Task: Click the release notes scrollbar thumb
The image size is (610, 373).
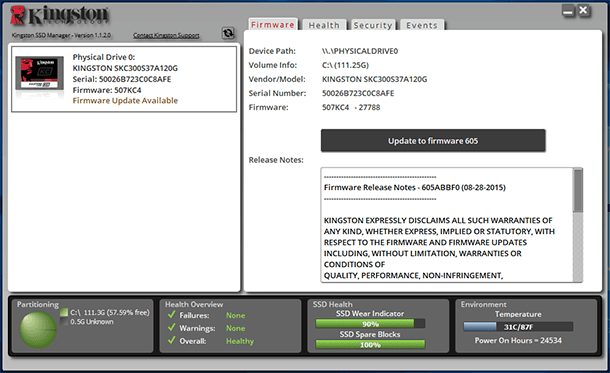Action: tap(578, 191)
